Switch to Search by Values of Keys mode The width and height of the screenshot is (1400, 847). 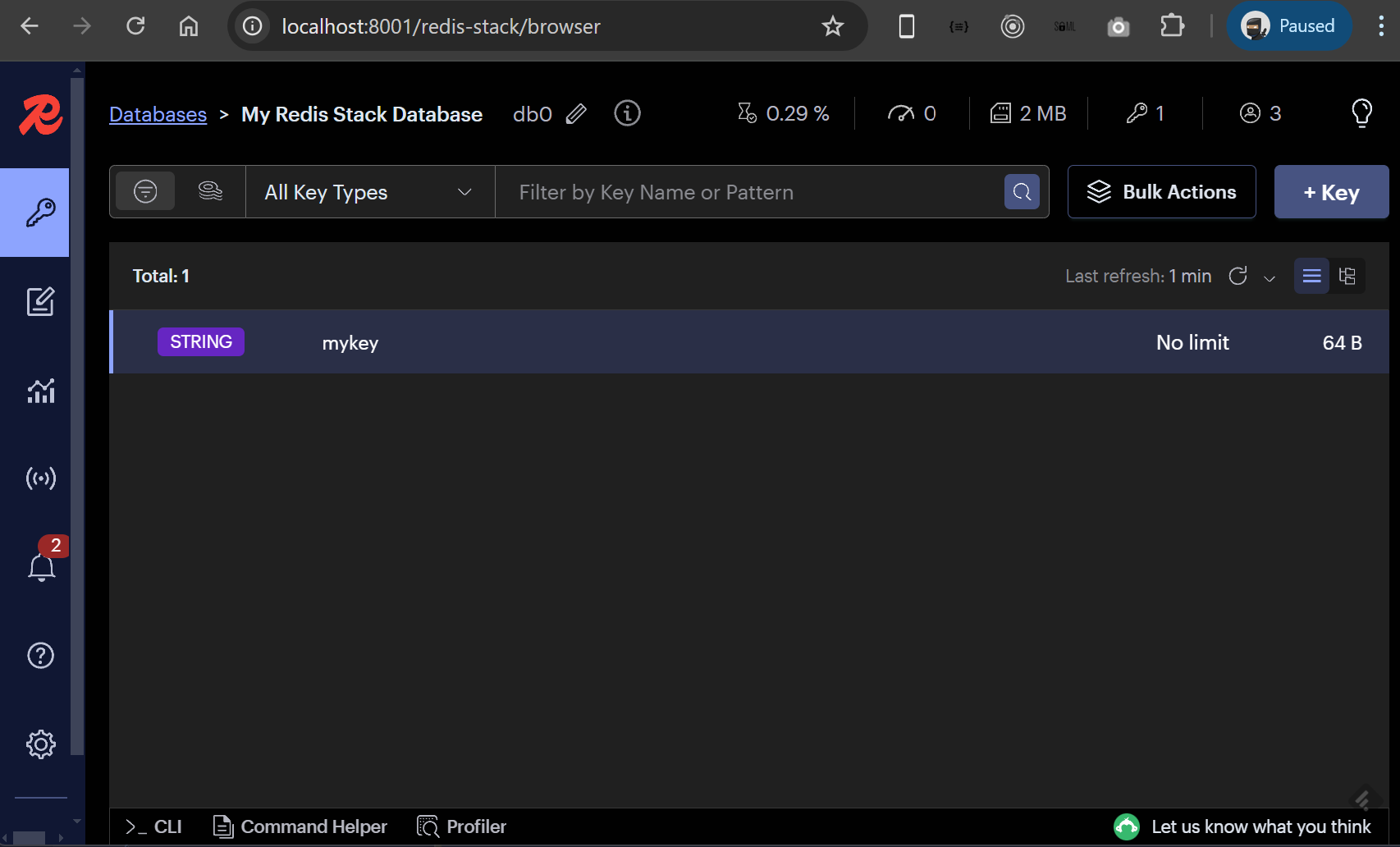[x=211, y=191]
